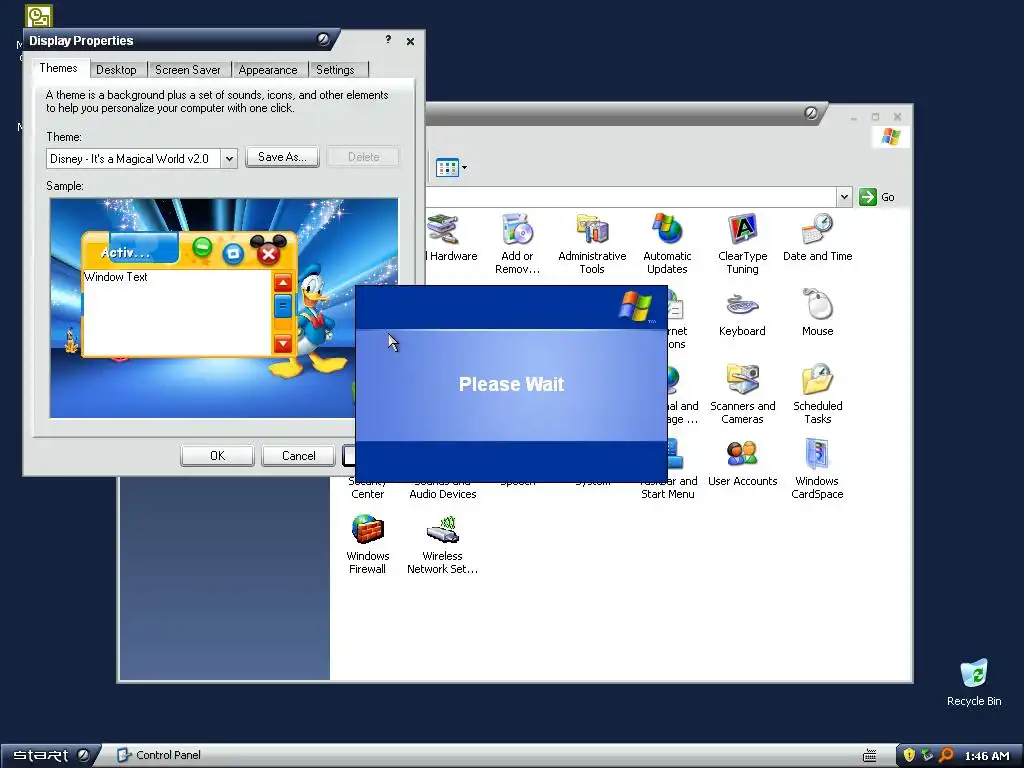Image resolution: width=1024 pixels, height=768 pixels.
Task: Open the Views toolbar button in Control Panel
Action: click(x=451, y=168)
